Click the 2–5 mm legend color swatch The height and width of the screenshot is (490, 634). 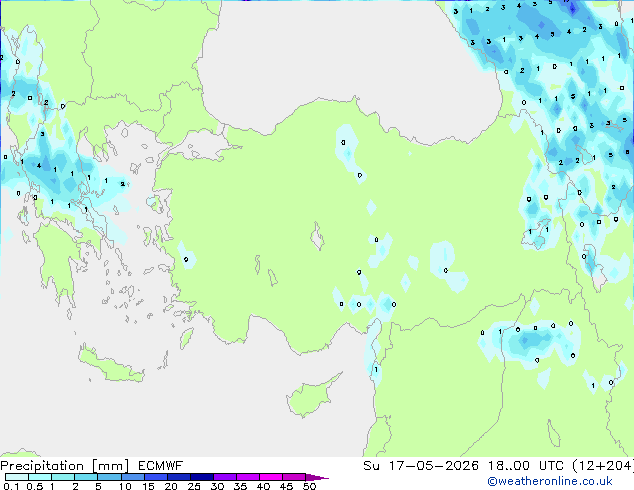[x=86, y=477]
